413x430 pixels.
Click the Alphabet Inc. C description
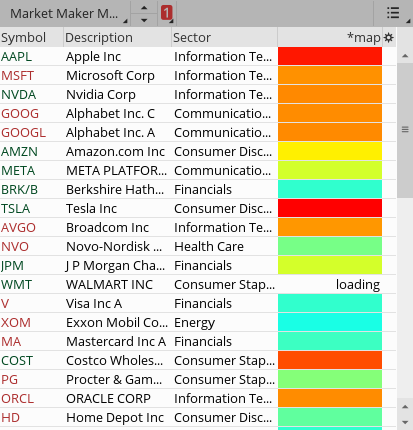point(110,114)
